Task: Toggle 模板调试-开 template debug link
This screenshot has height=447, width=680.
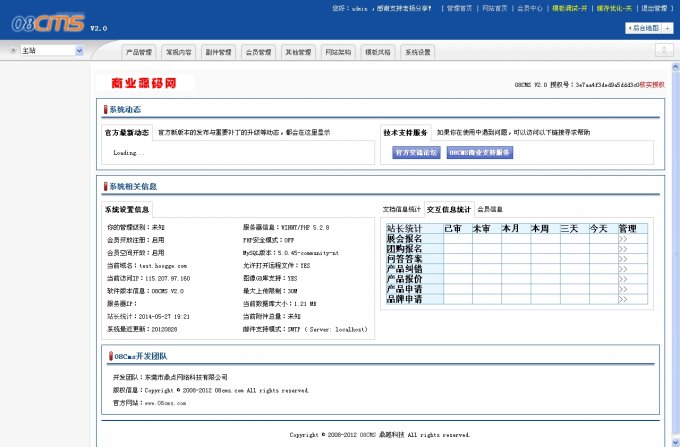Action: pos(569,8)
